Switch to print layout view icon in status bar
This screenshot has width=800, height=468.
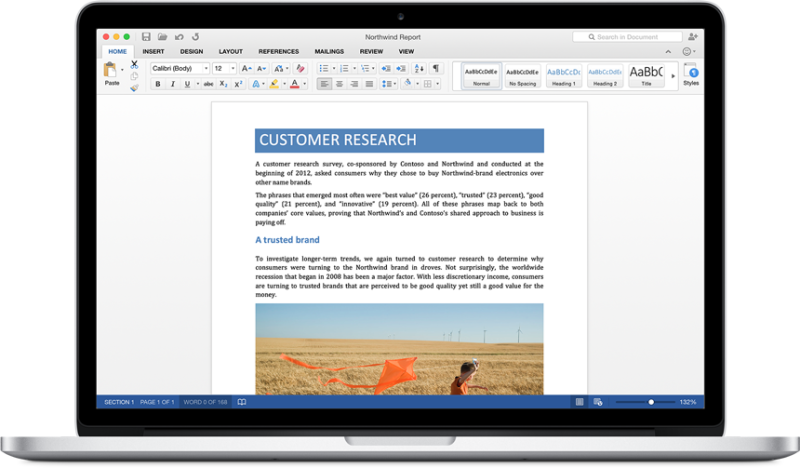point(580,402)
